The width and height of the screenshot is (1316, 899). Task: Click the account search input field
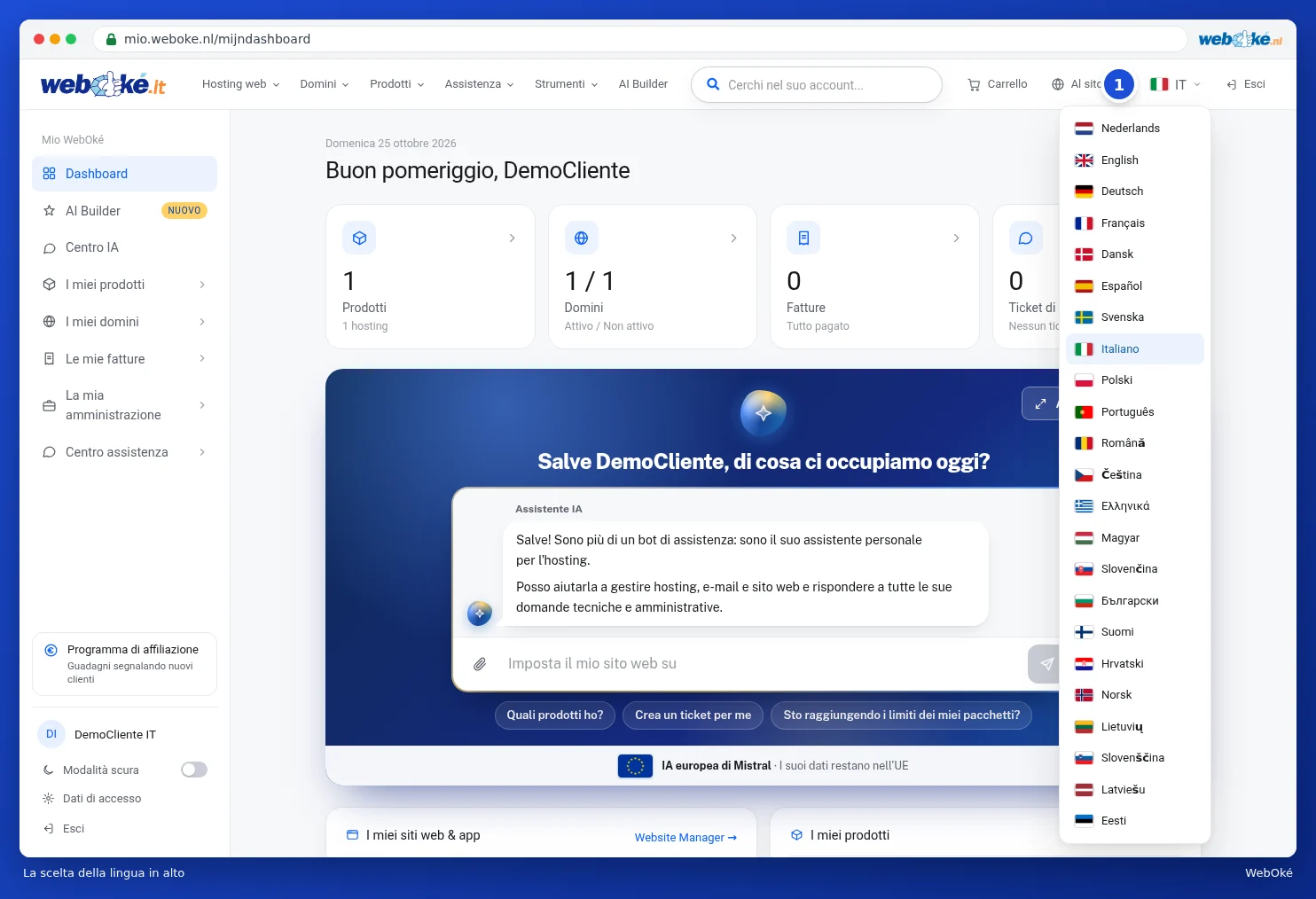pos(817,85)
